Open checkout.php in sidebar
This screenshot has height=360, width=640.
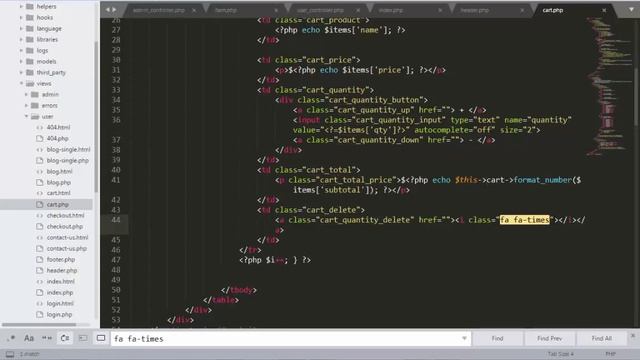(64, 226)
